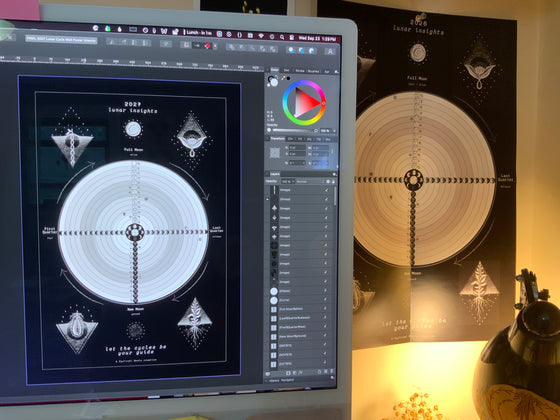
Task: Toggle visibility of the First Quarter text layer
Action: click(325, 326)
